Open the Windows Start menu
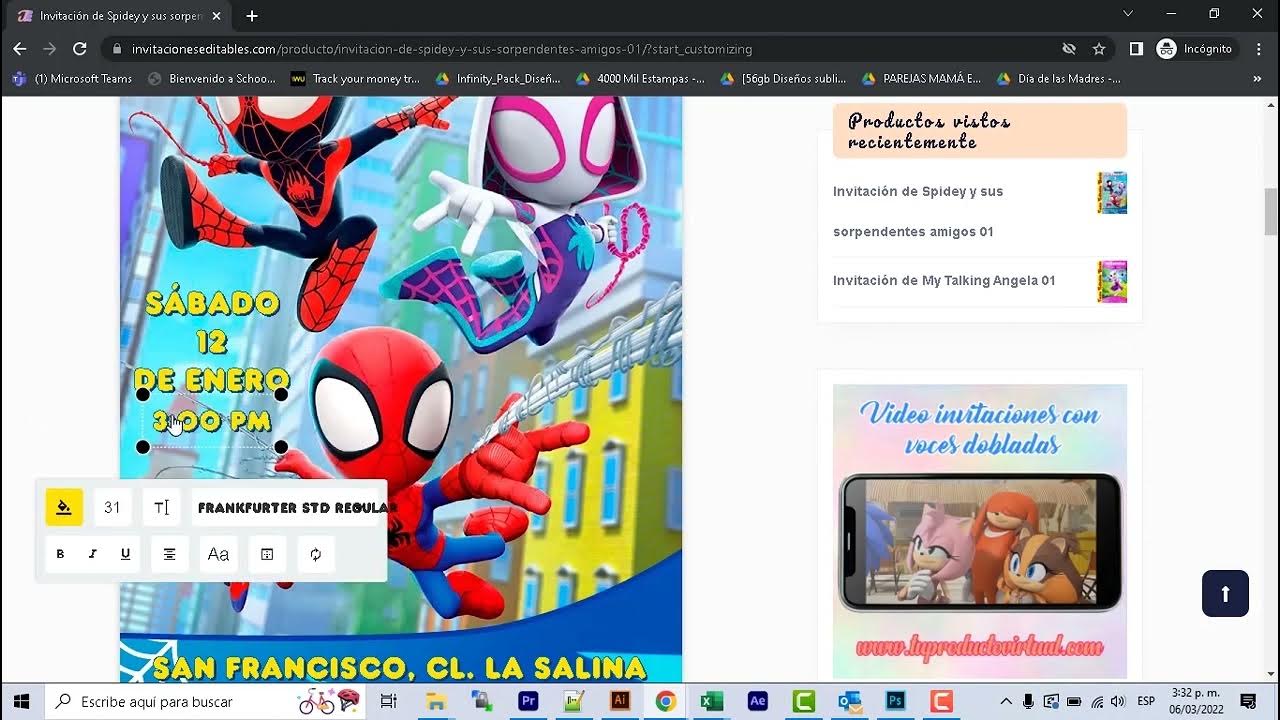The height and width of the screenshot is (720, 1280). point(20,701)
